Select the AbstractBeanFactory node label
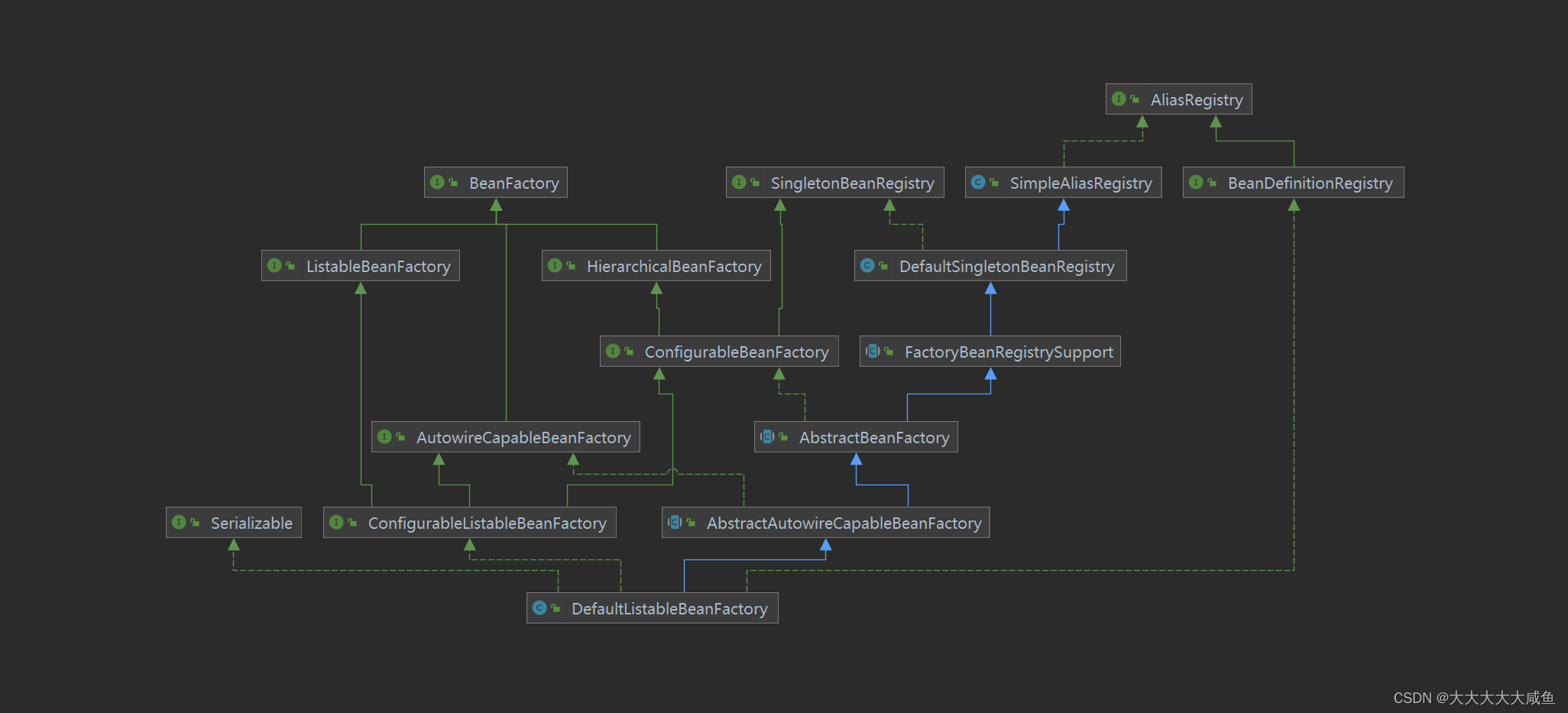 (874, 437)
